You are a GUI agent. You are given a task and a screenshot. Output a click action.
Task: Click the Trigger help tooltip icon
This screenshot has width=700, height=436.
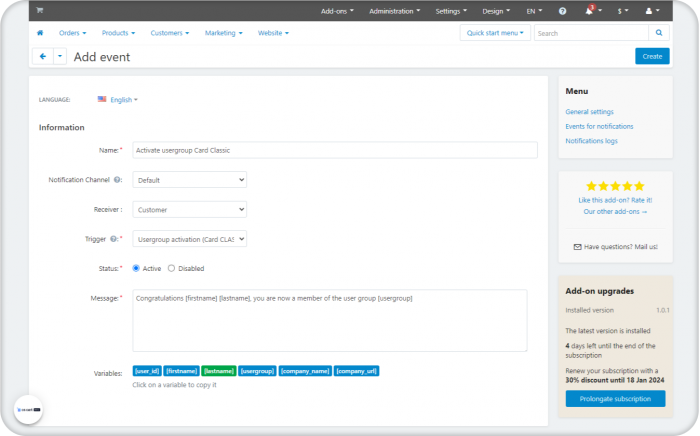pos(113,239)
